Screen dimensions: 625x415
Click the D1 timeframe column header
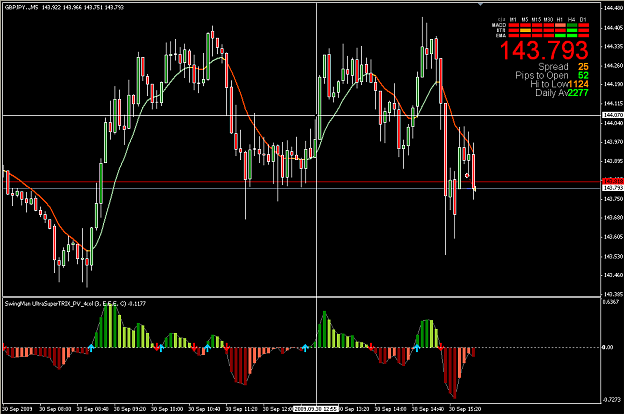coord(583,20)
